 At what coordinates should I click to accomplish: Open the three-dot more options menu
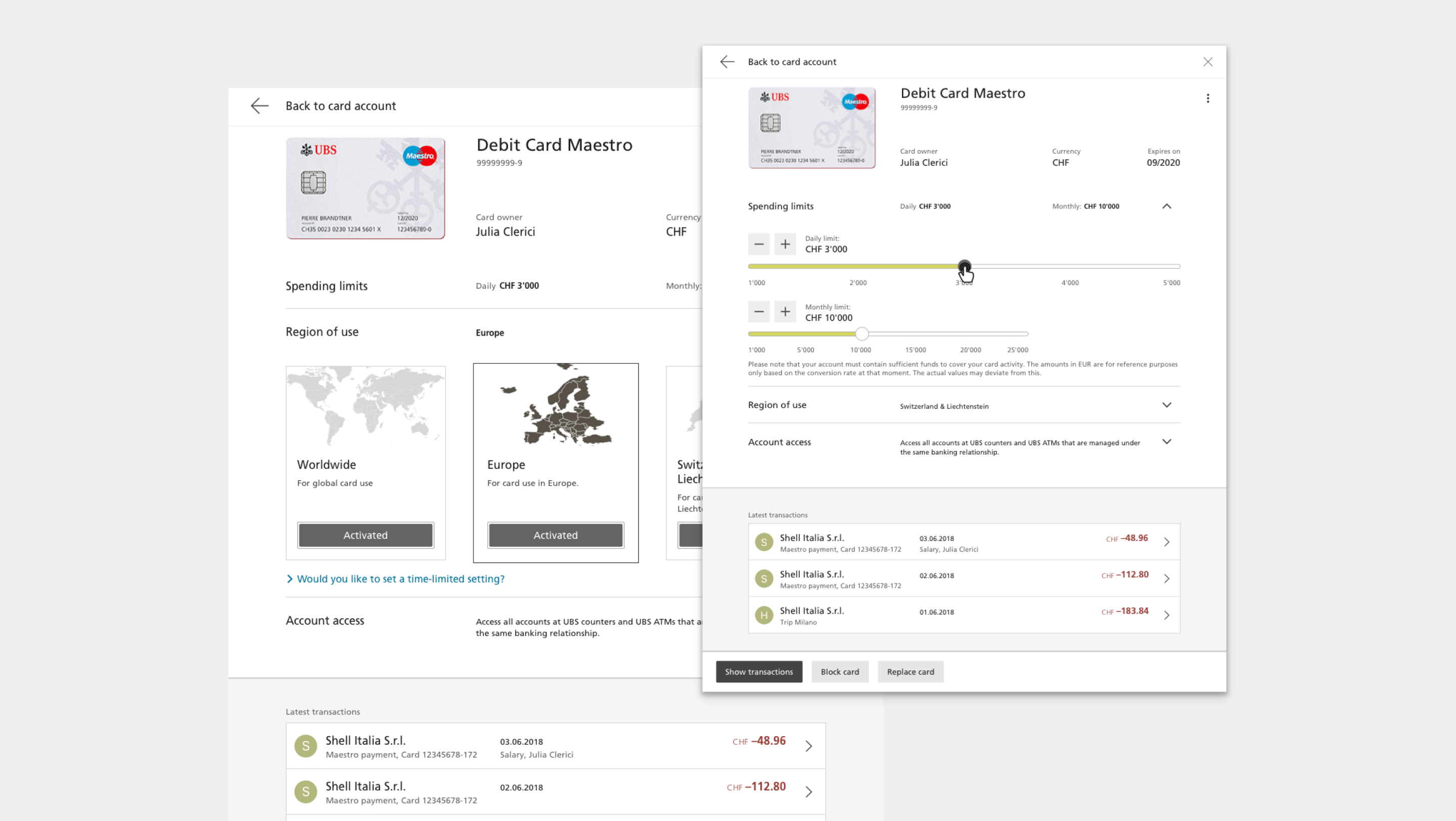pyautogui.click(x=1207, y=98)
